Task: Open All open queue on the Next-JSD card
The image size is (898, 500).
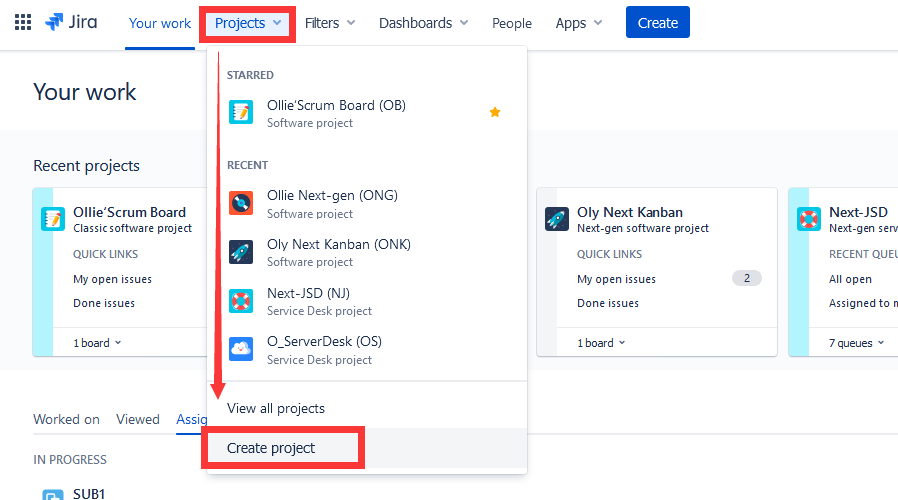Action: (850, 279)
